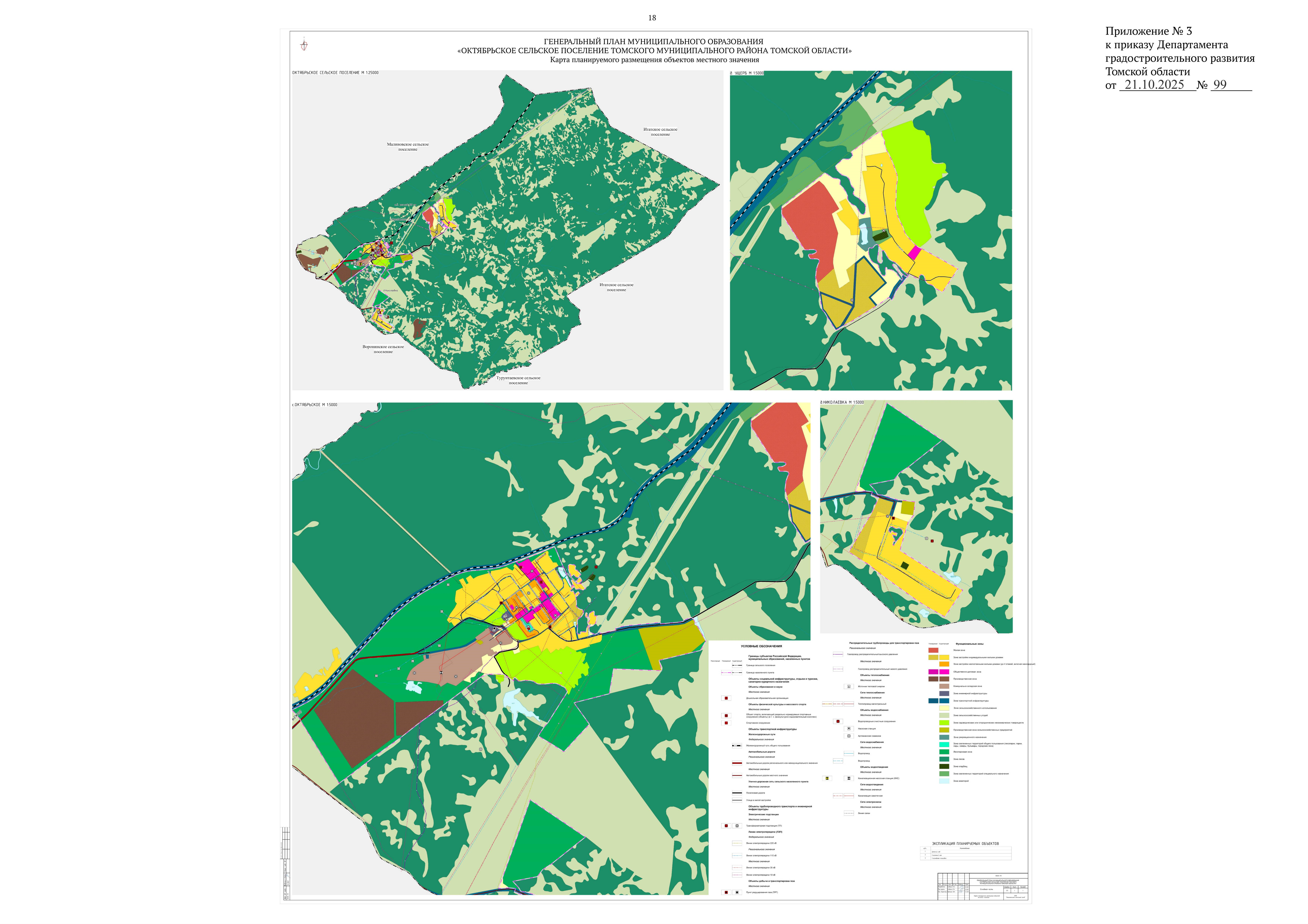Click the existing Трансформаторная подстанция (ТП) legend icon
This screenshot has height=924, width=1308.
(x=737, y=825)
